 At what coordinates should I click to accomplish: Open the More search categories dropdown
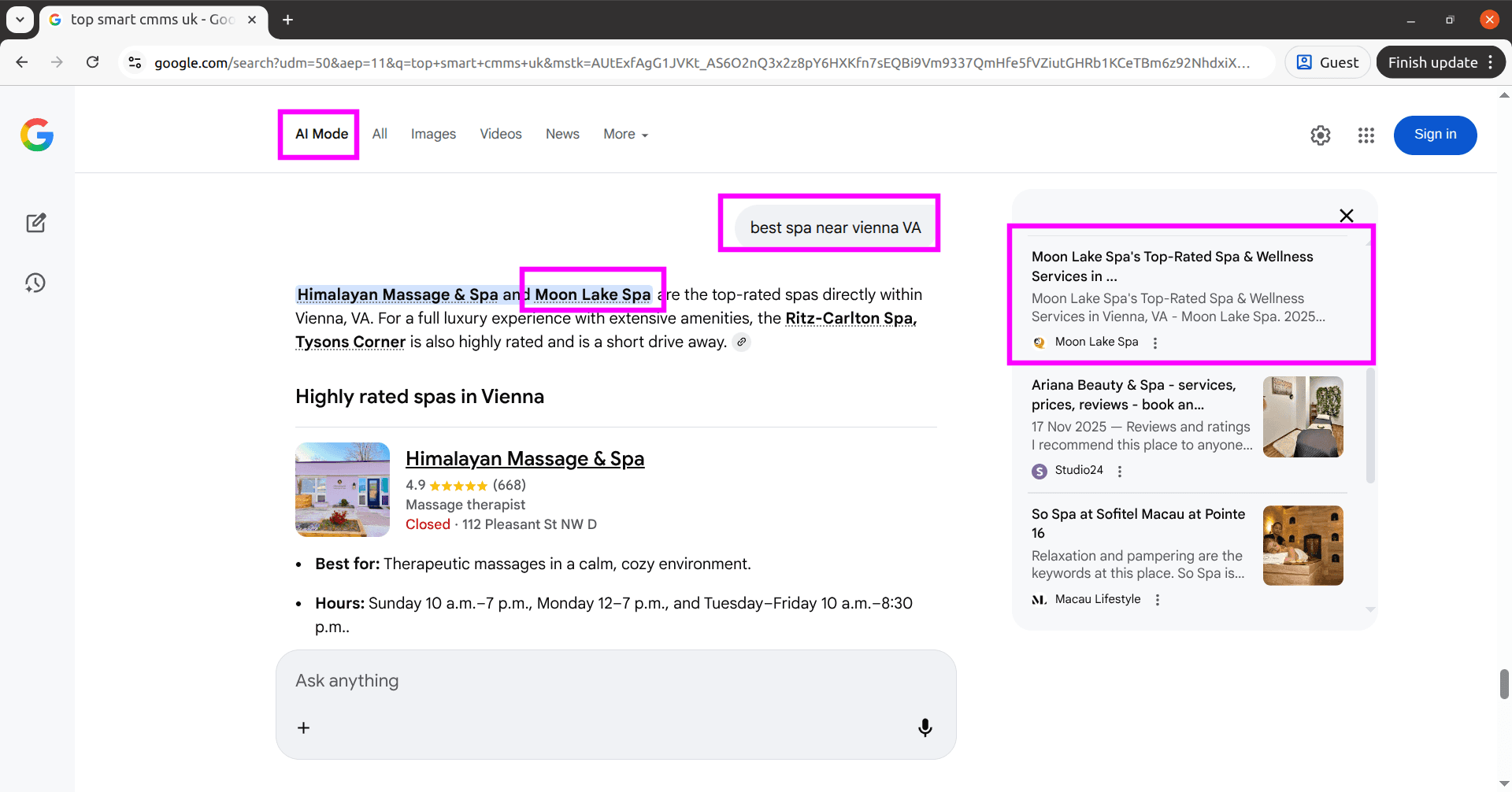624,134
